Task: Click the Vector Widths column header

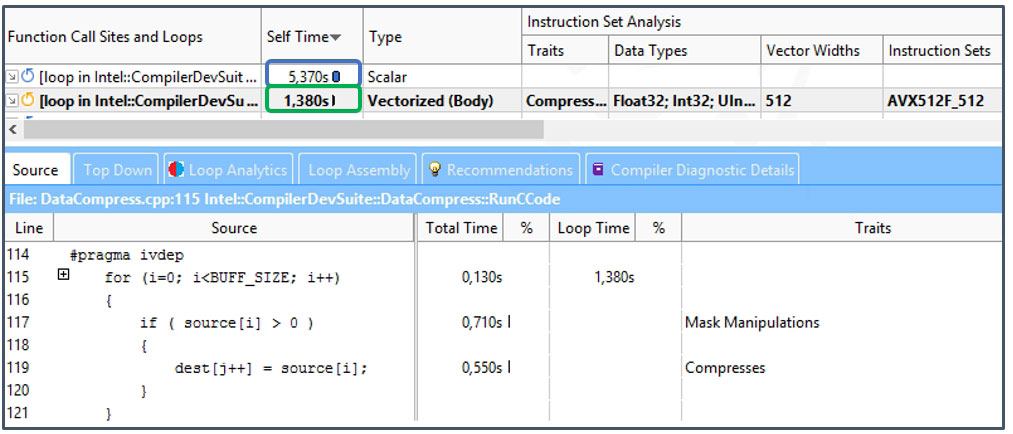Action: tap(821, 50)
